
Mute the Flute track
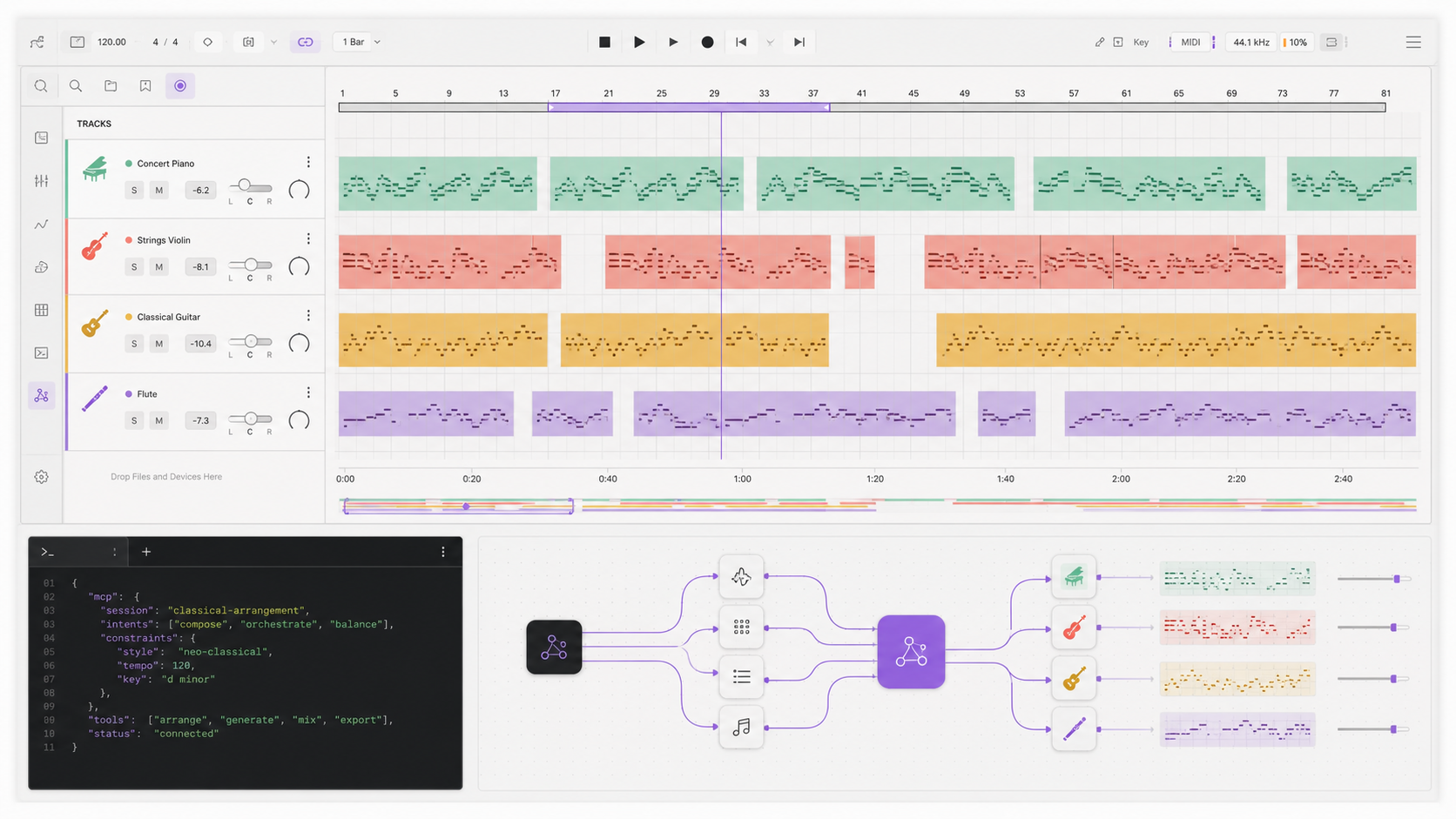click(158, 420)
